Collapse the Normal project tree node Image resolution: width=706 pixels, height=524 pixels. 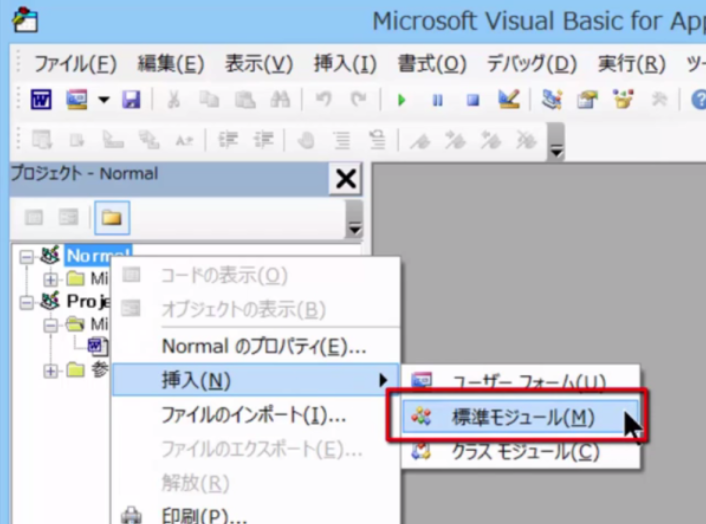[x=26, y=256]
